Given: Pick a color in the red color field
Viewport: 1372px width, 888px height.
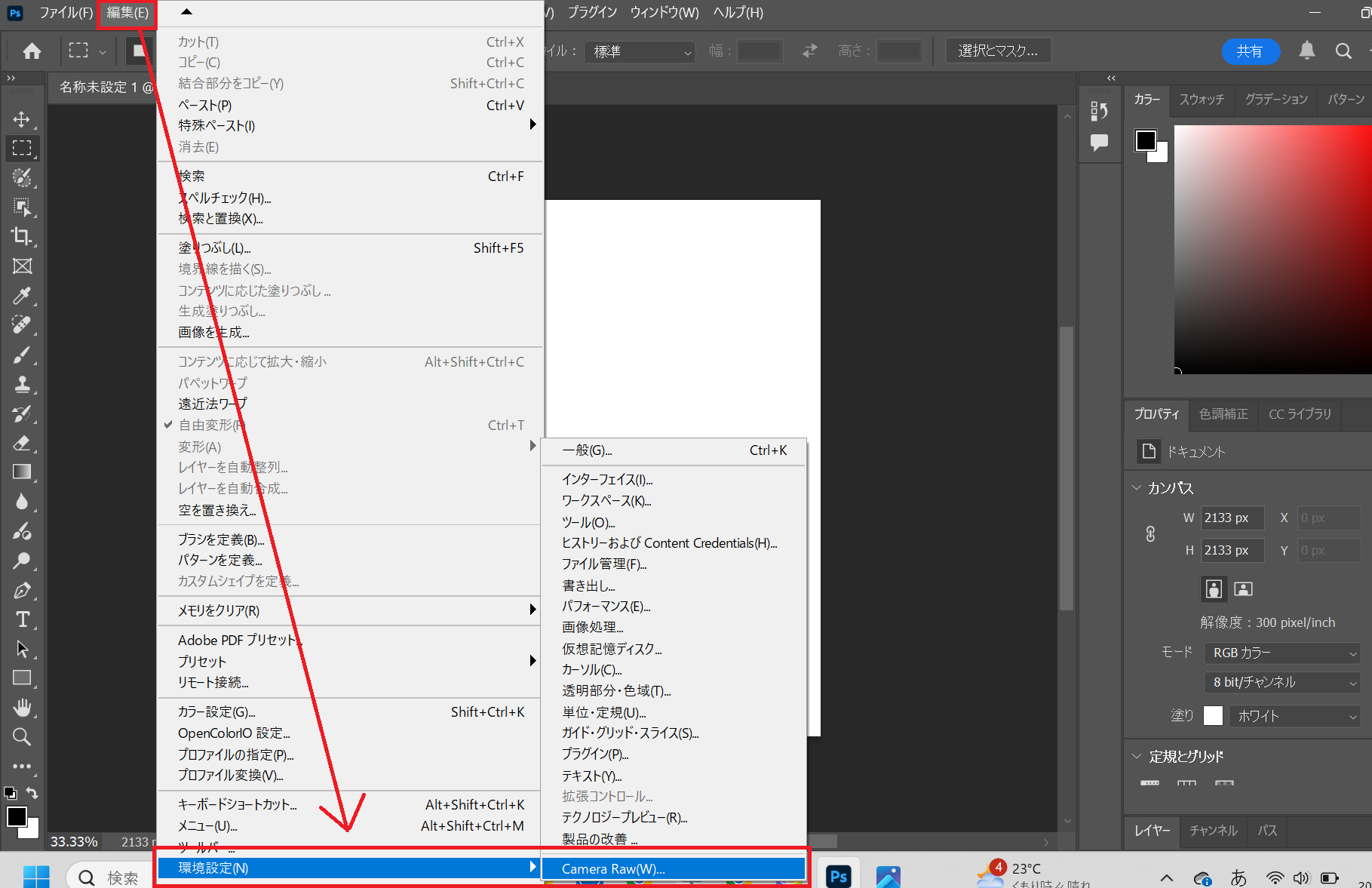Looking at the screenshot, I should [x=1272, y=250].
